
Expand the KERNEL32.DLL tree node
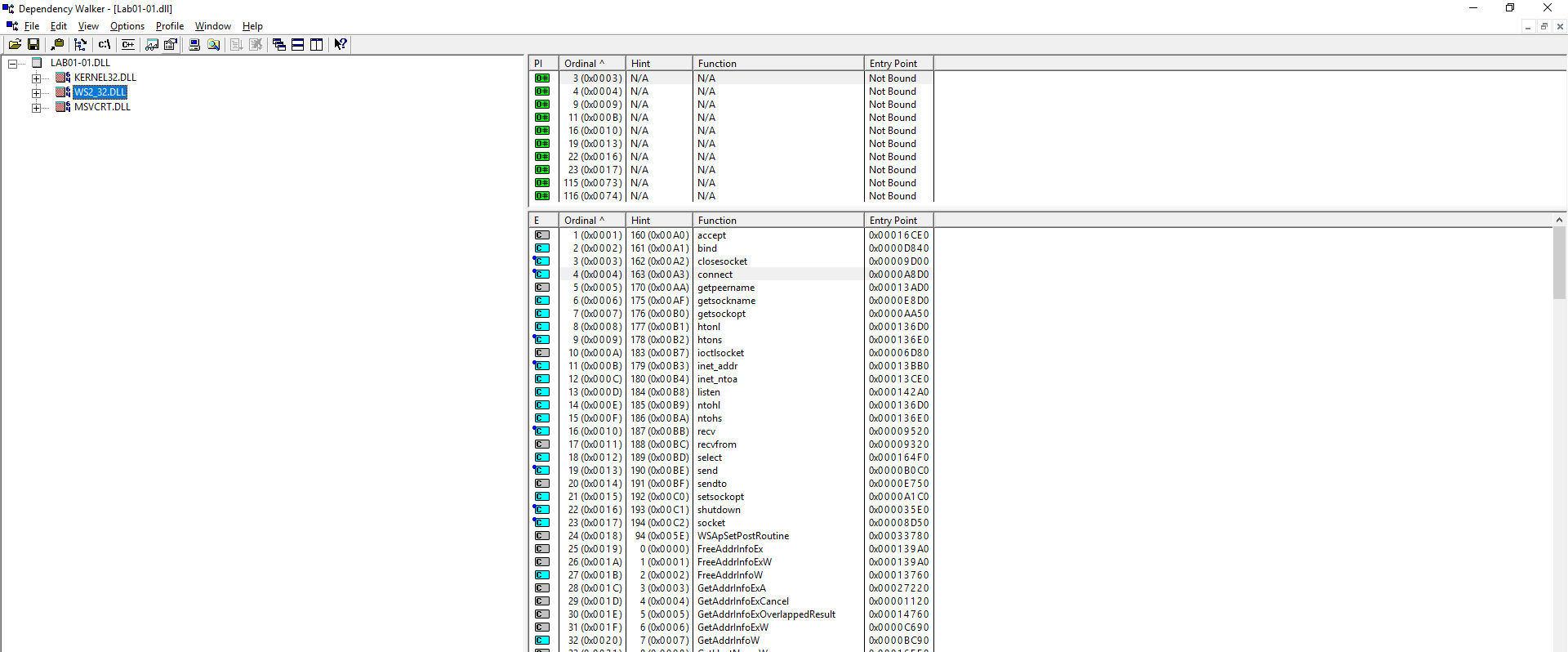36,78
